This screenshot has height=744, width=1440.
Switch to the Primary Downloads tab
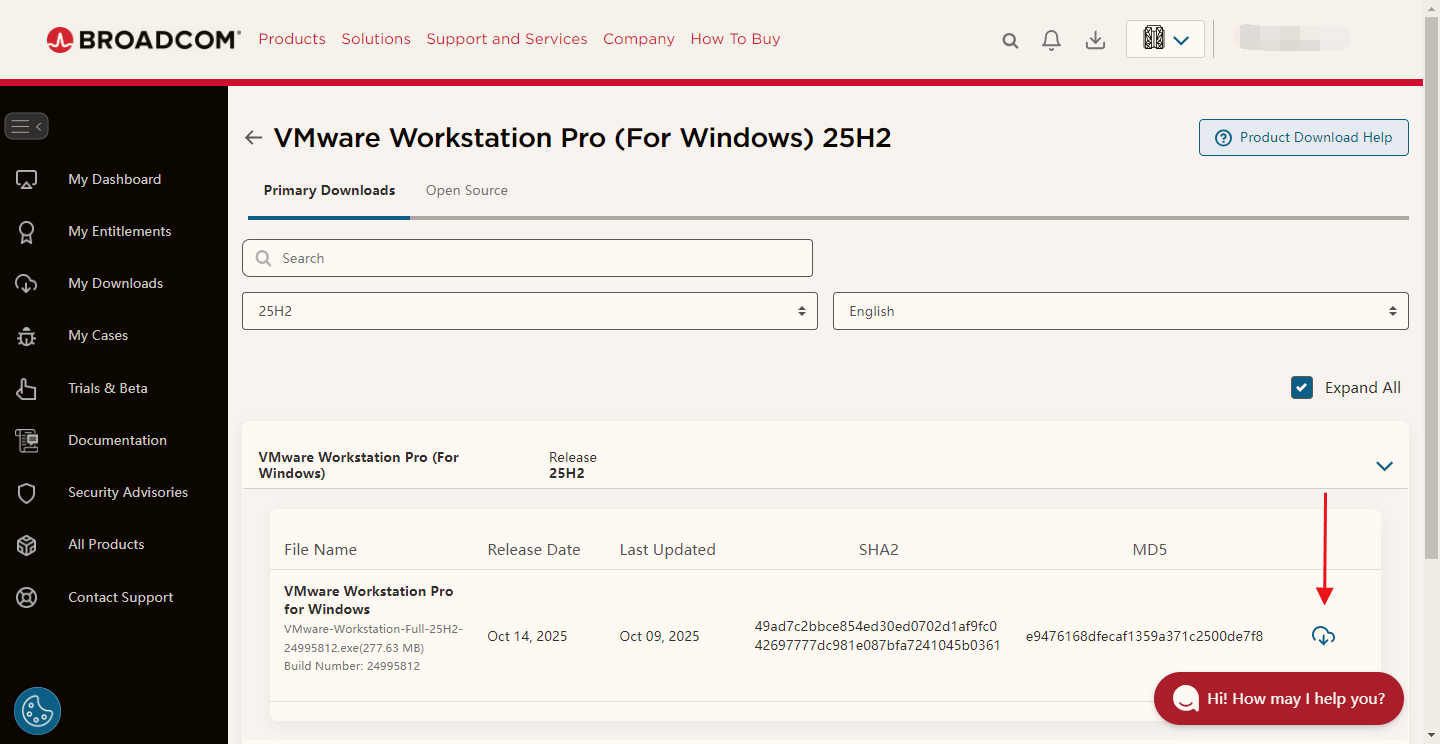[329, 190]
